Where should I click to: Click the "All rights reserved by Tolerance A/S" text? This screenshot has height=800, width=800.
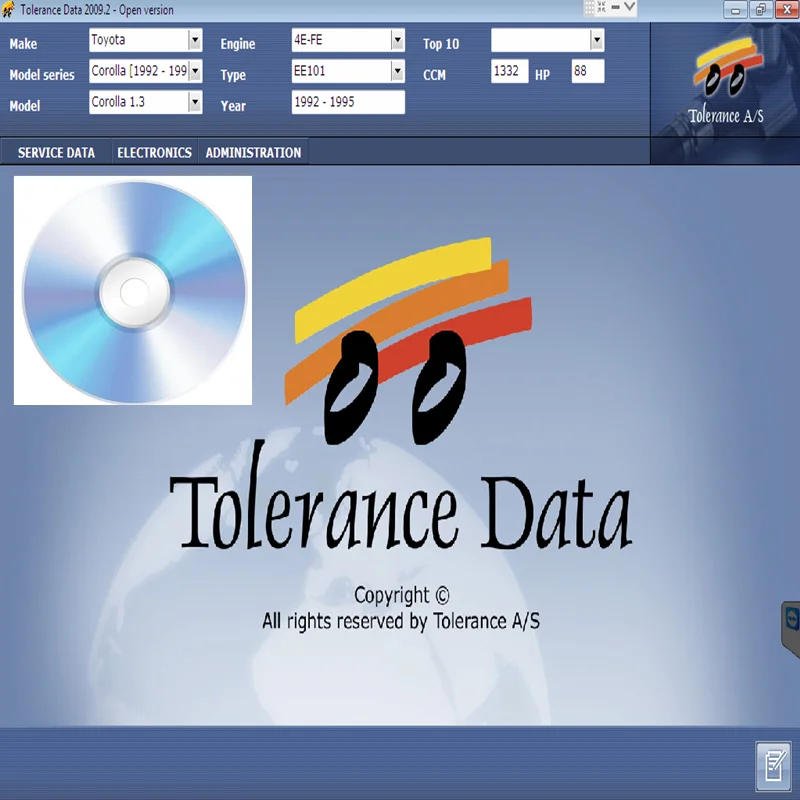pyautogui.click(x=401, y=621)
